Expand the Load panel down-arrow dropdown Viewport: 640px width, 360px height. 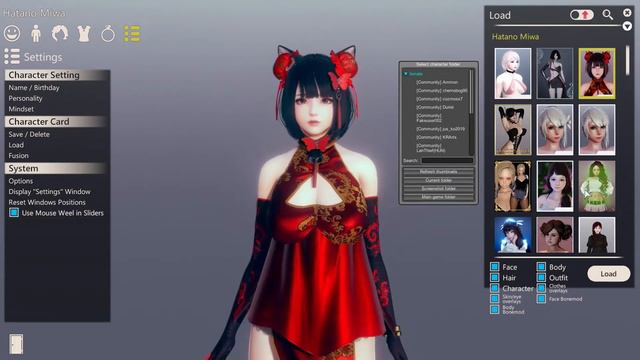(627, 27)
